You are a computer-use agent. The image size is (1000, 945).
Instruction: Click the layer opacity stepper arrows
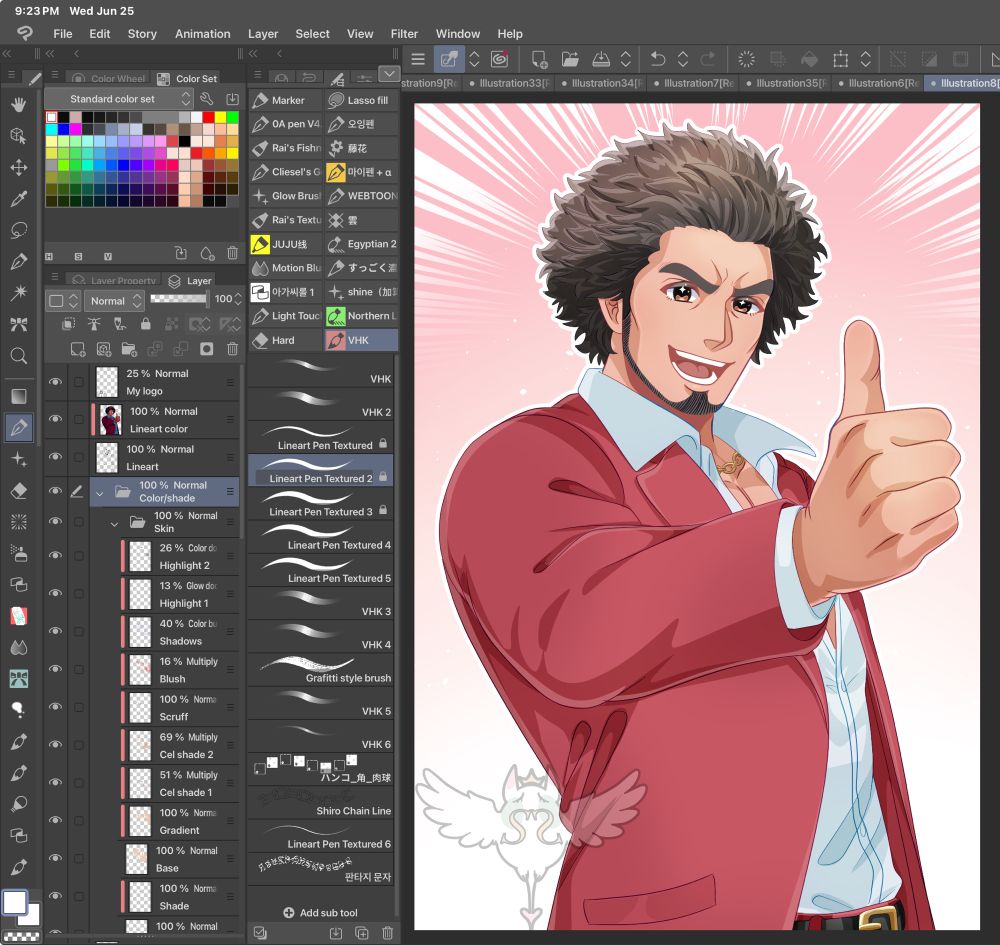pyautogui.click(x=239, y=298)
